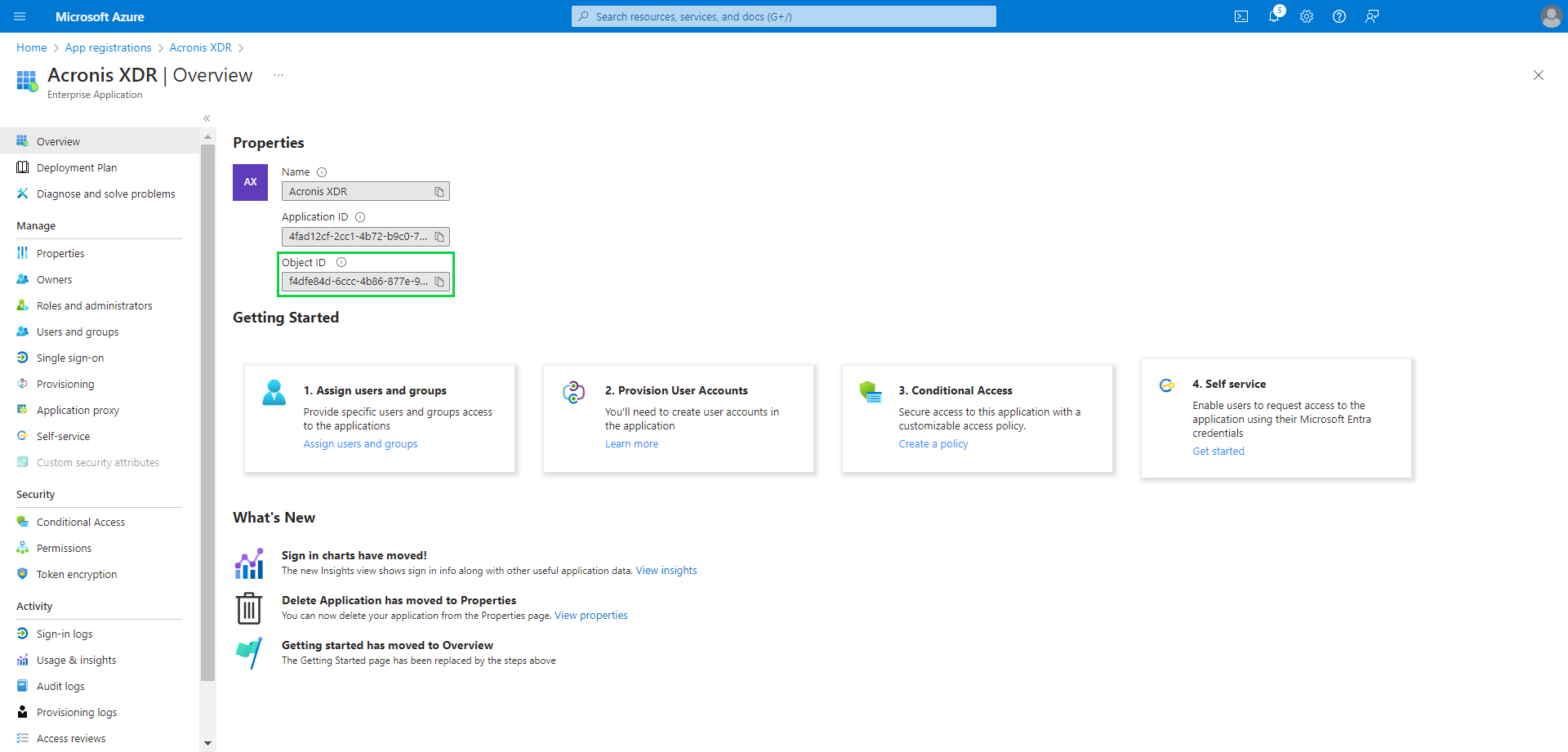The image size is (1568, 752).
Task: Open the Azure portal settings gear
Action: point(1307,16)
